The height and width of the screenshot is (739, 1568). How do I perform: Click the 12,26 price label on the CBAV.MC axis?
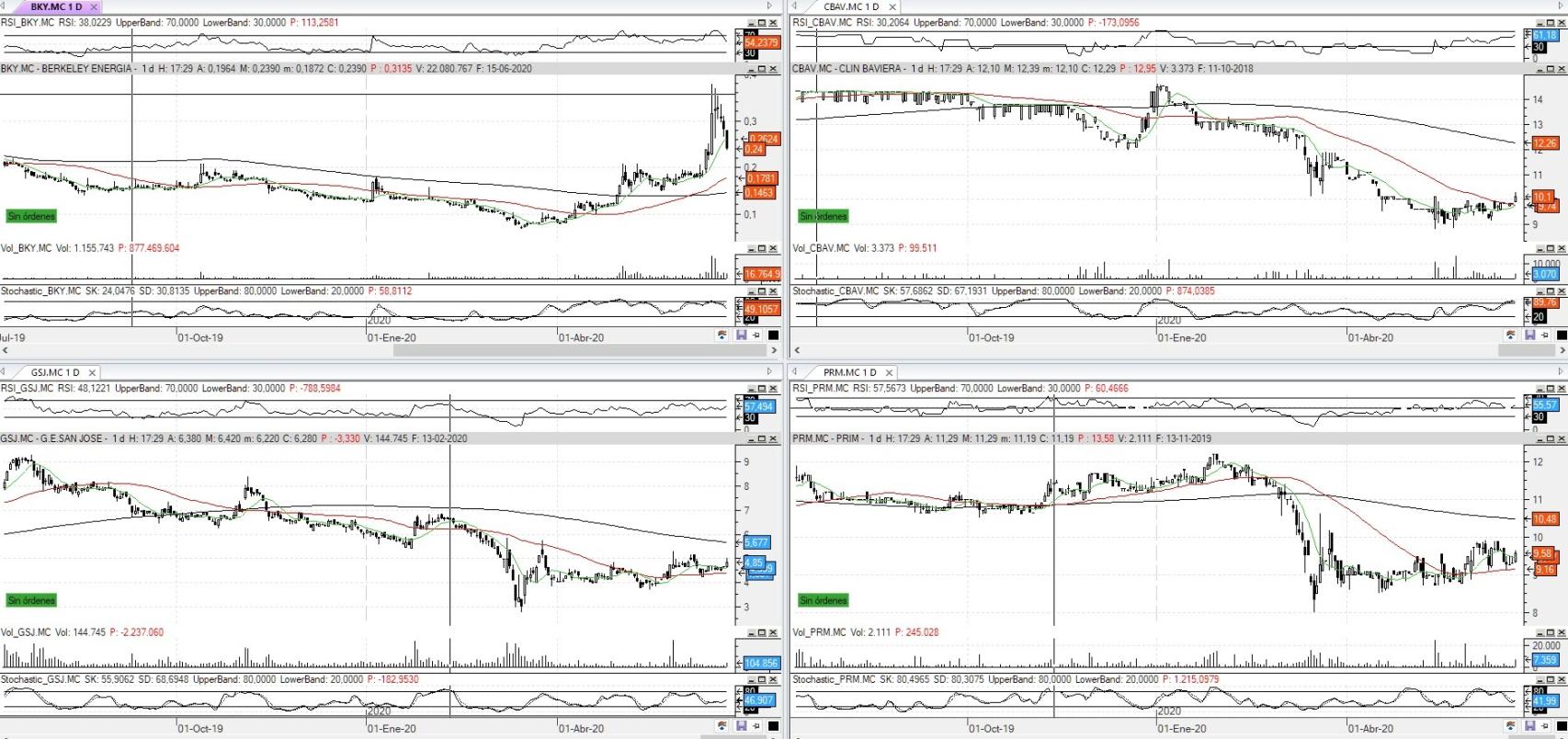1546,142
